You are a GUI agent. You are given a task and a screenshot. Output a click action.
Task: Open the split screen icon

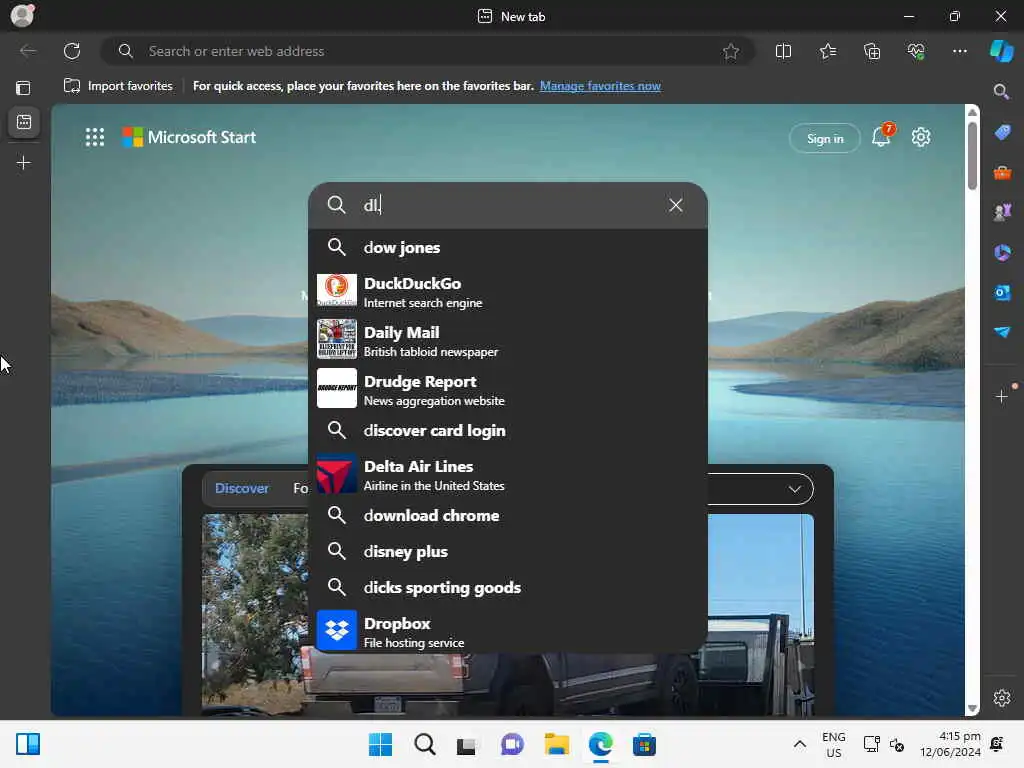point(783,51)
